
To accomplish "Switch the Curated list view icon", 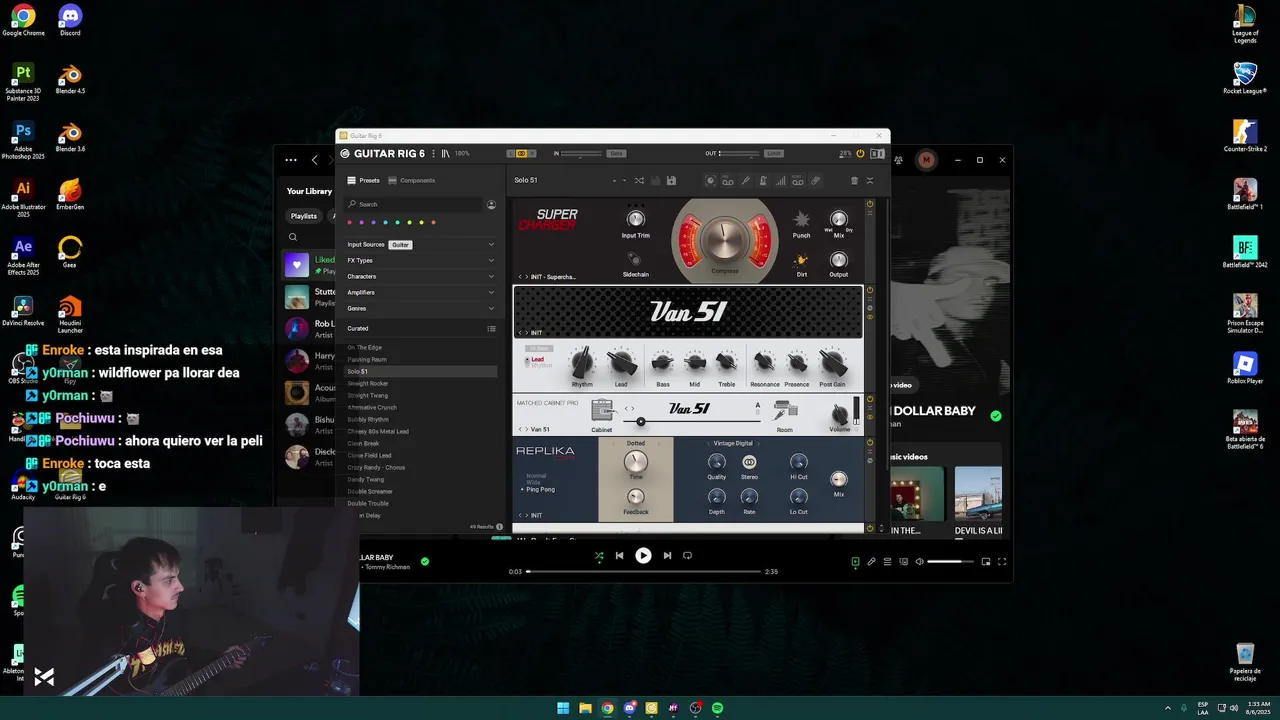I will coord(491,328).
